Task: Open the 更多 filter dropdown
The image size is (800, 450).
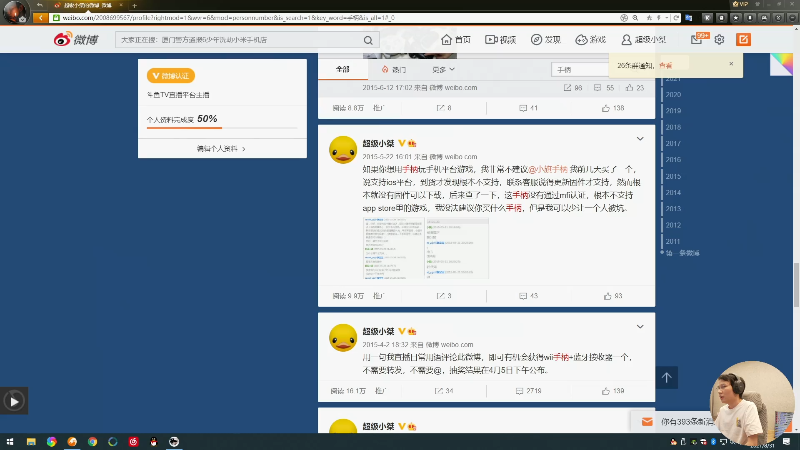Action: 443,69
